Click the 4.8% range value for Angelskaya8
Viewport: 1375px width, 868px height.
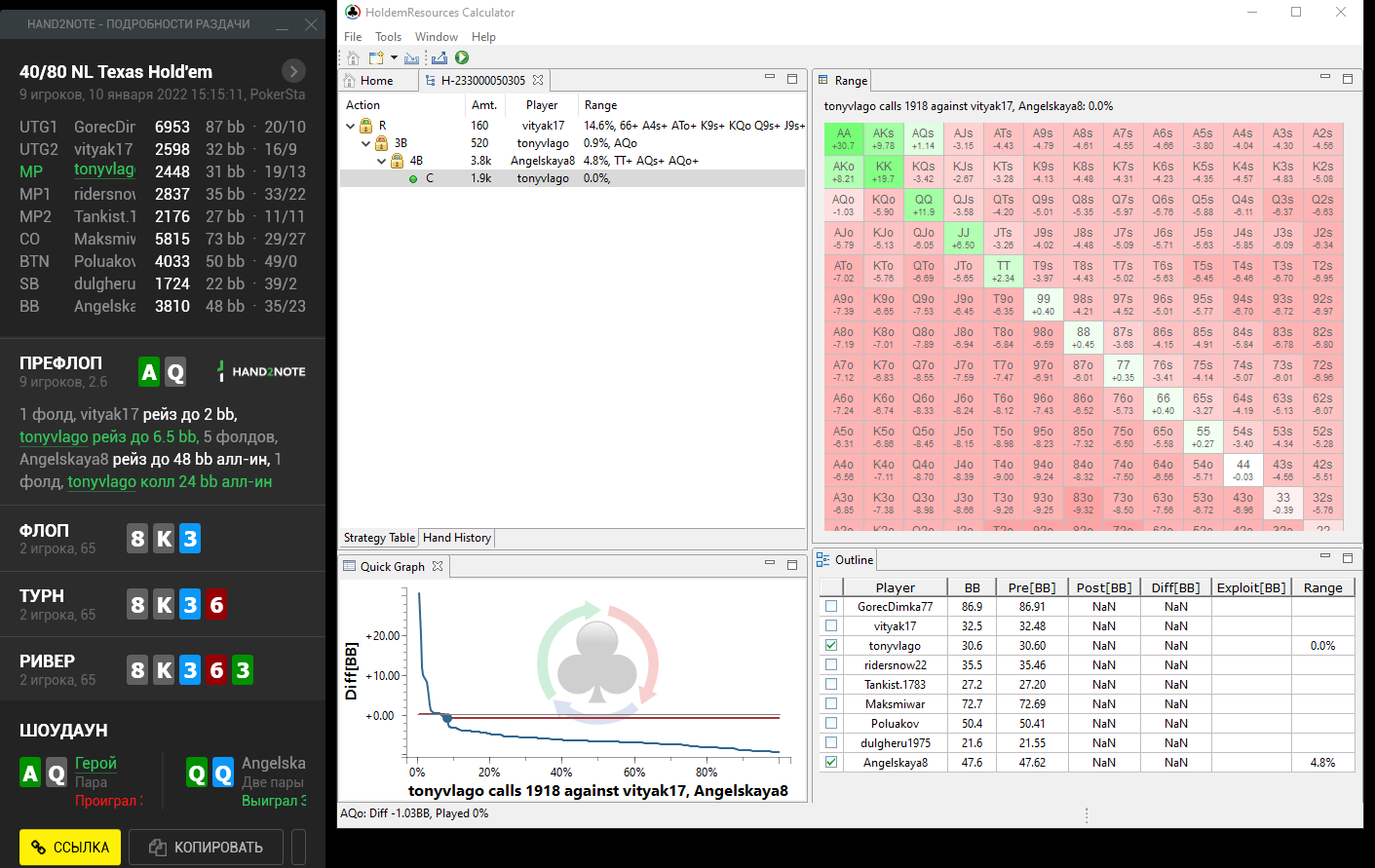1322,763
